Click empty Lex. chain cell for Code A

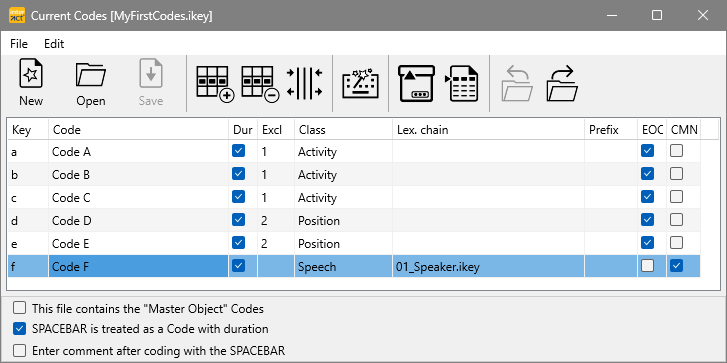pos(489,152)
